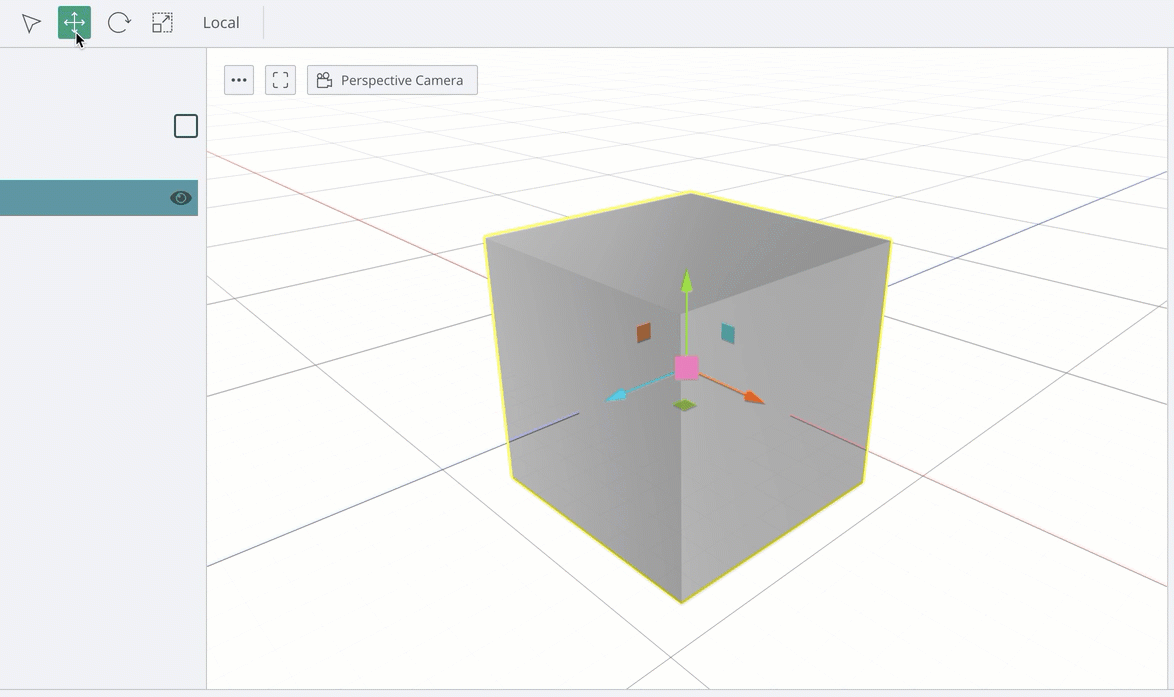The height and width of the screenshot is (697, 1174).
Task: Click the teal plane handle square
Action: click(728, 333)
